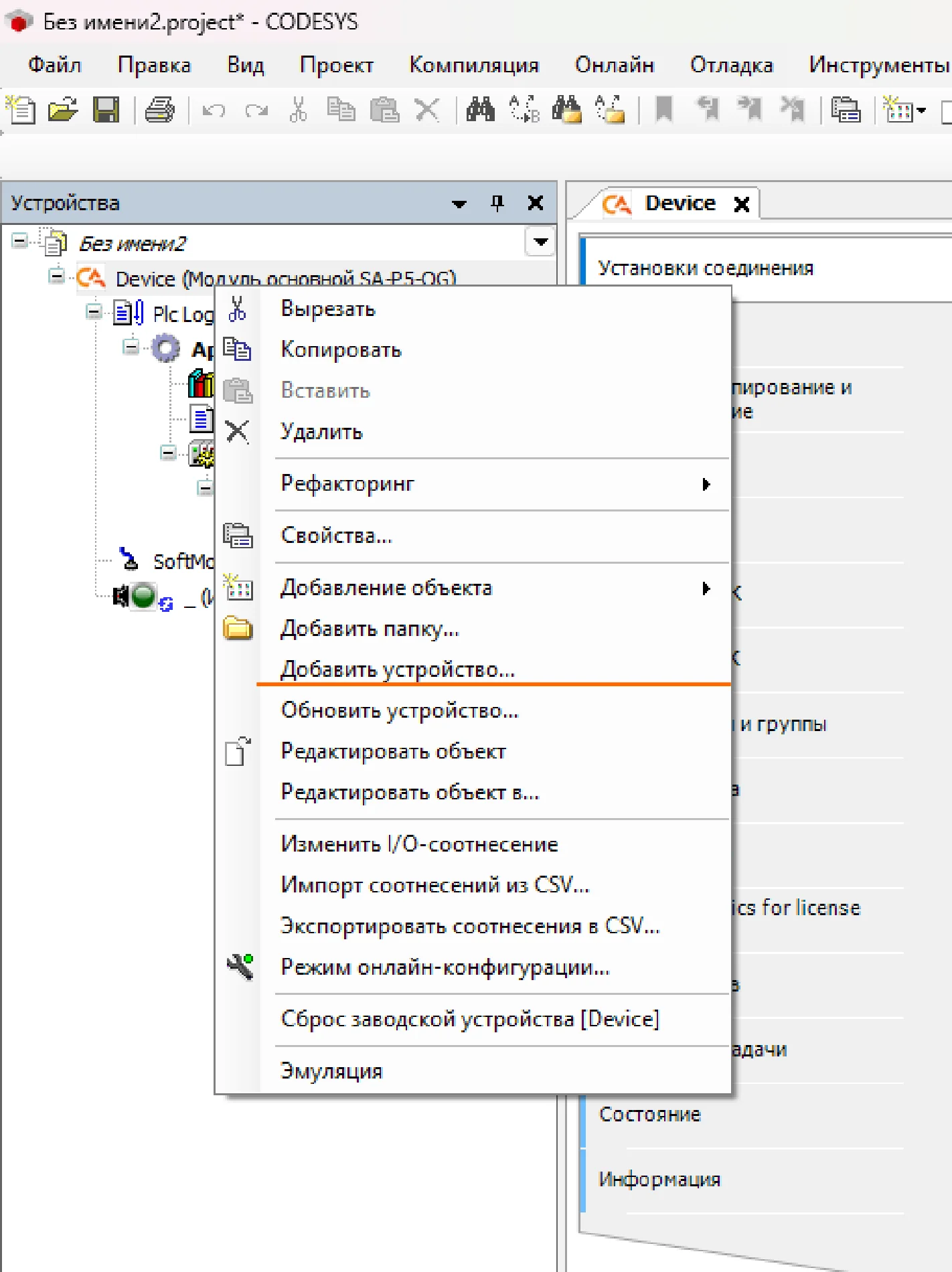The image size is (952, 1272).
Task: Choose Эмуляция from the context menu
Action: (x=472, y=1072)
